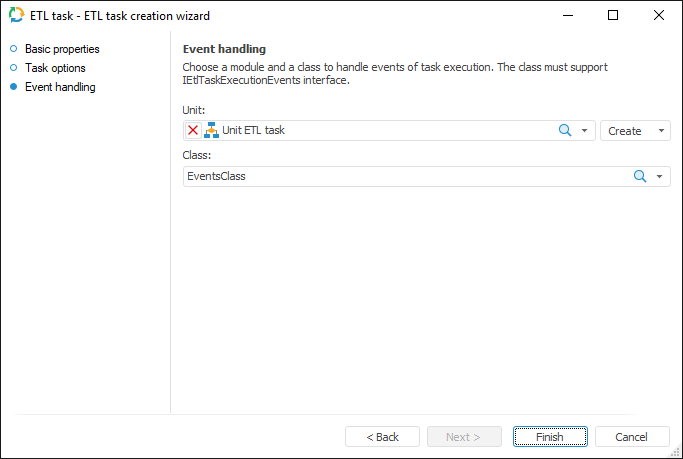
Task: Click the Back button
Action: pyautogui.click(x=382, y=437)
